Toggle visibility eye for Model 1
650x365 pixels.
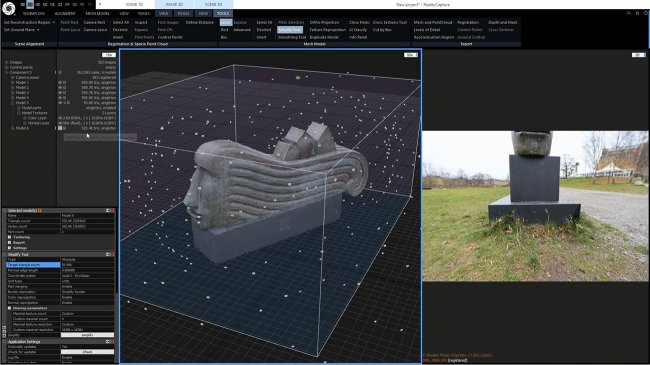tap(60, 83)
